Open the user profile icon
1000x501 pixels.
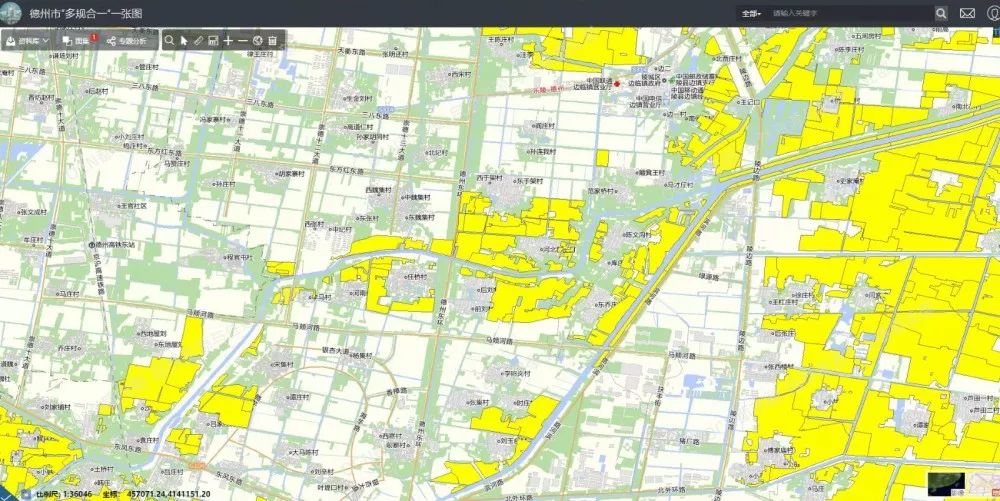click(x=994, y=13)
